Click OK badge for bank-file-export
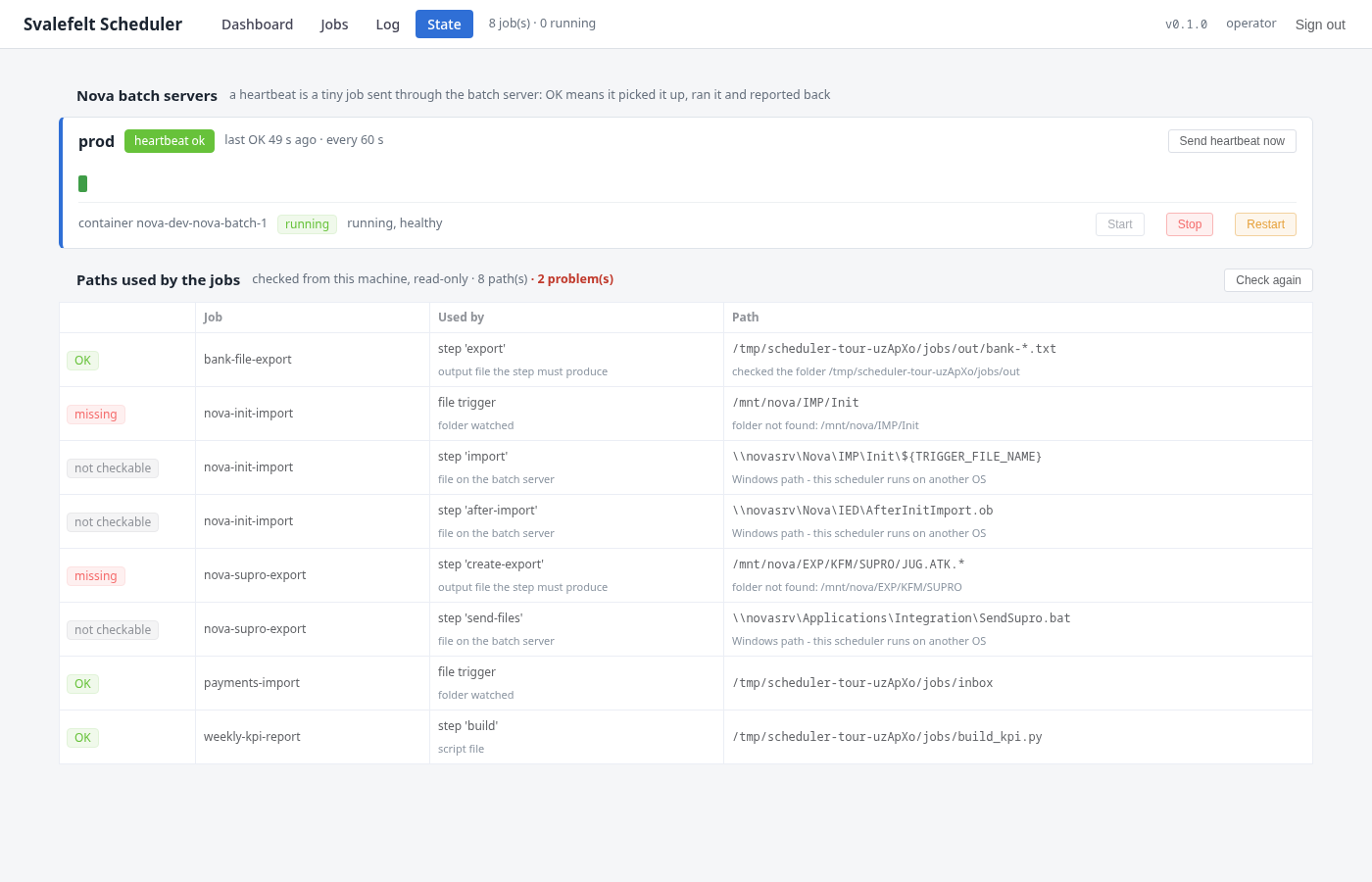 (82, 361)
